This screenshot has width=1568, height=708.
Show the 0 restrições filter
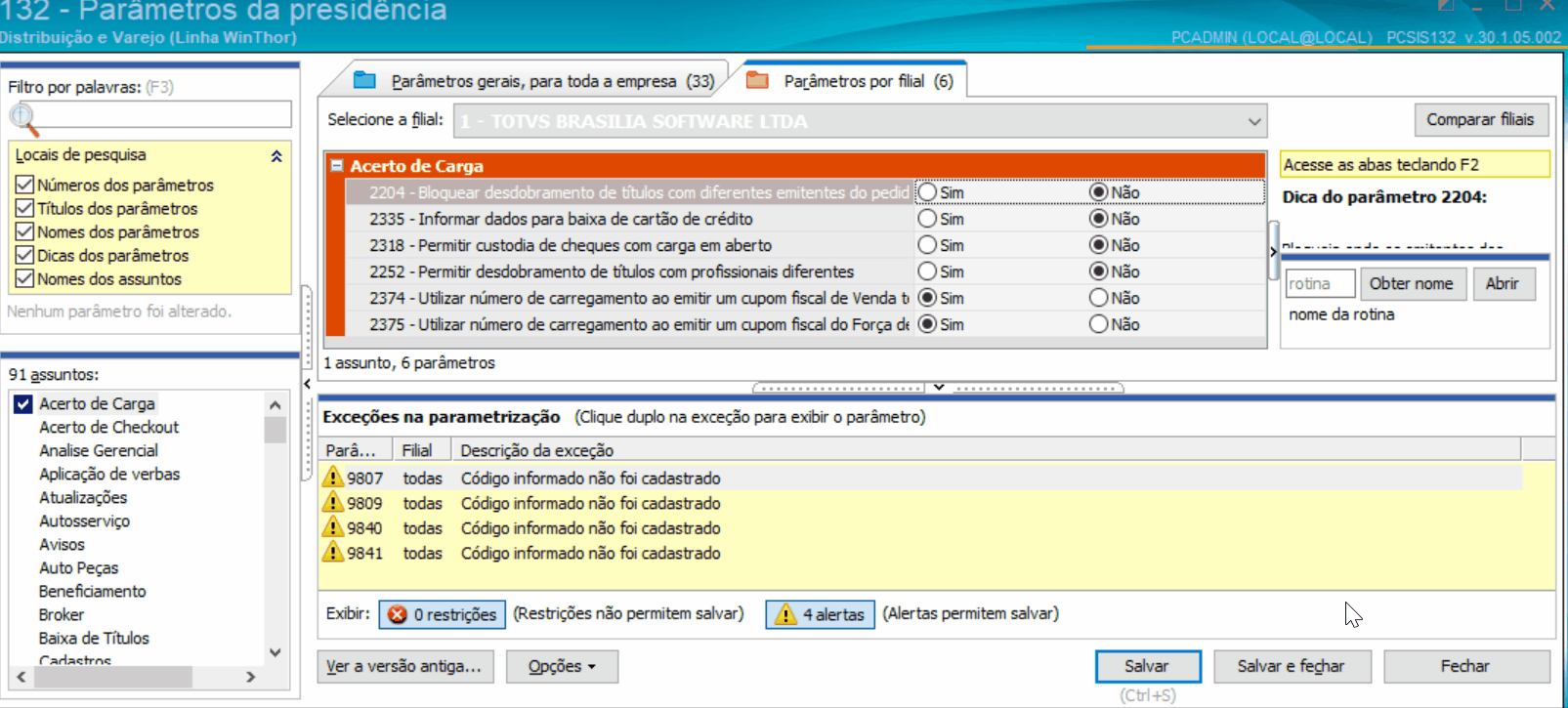[442, 614]
